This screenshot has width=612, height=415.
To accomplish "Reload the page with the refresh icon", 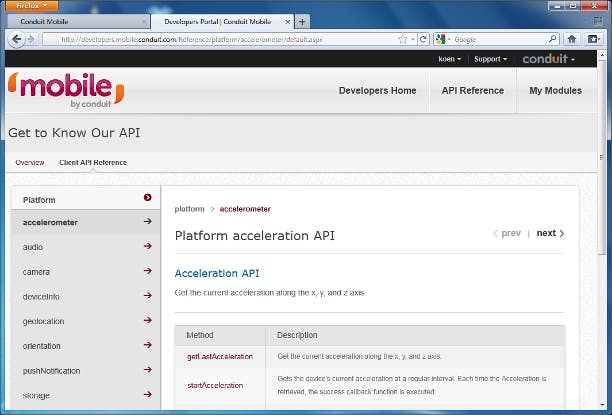I will point(423,39).
